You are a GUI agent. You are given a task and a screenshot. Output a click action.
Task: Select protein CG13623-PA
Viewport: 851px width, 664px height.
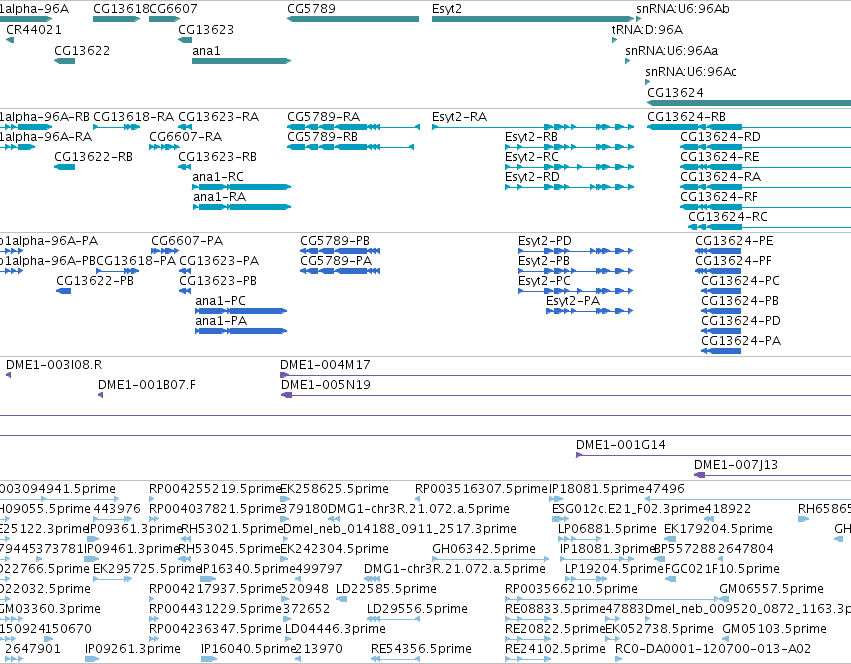[185, 271]
